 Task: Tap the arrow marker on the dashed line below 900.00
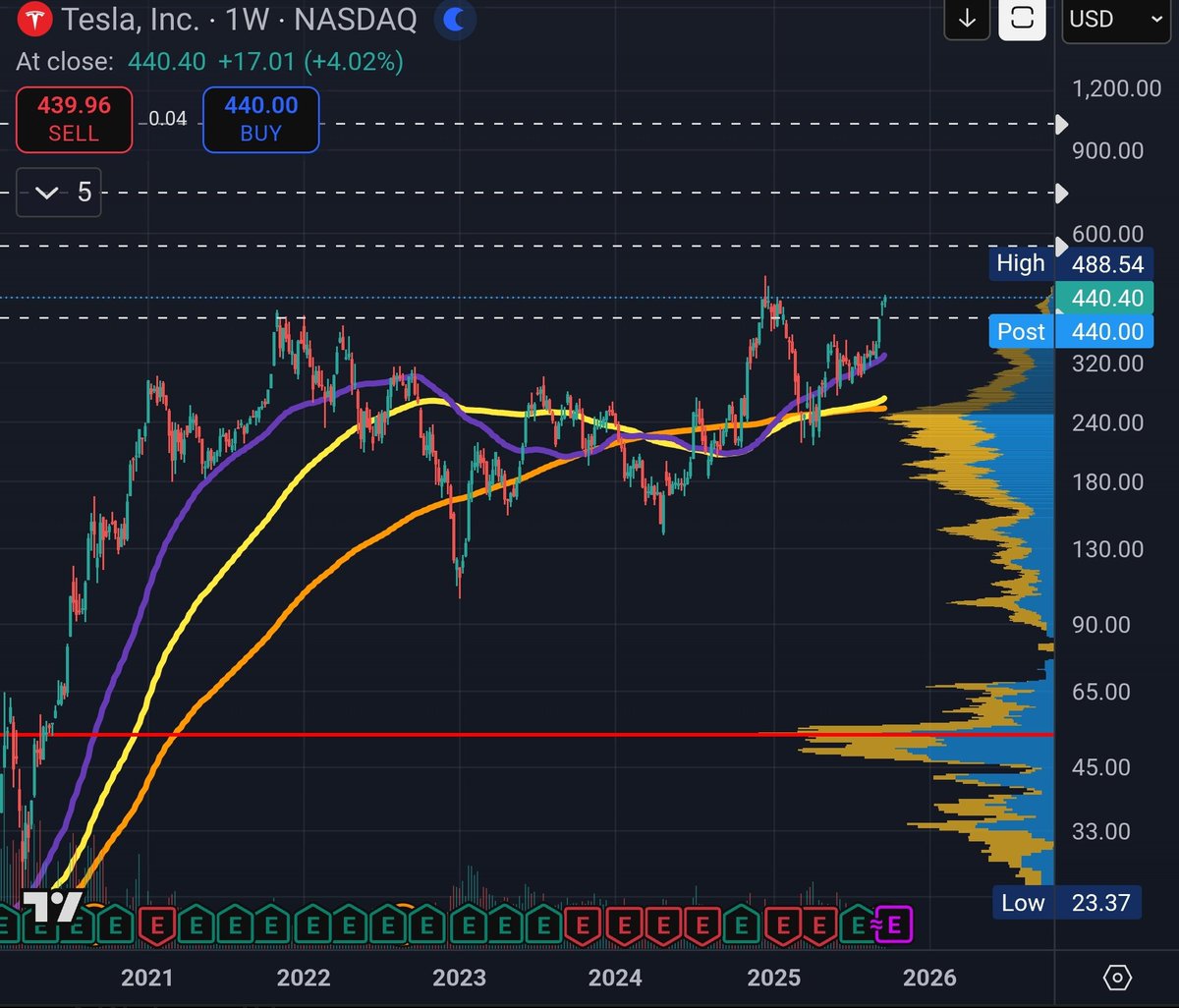pyautogui.click(x=1060, y=193)
